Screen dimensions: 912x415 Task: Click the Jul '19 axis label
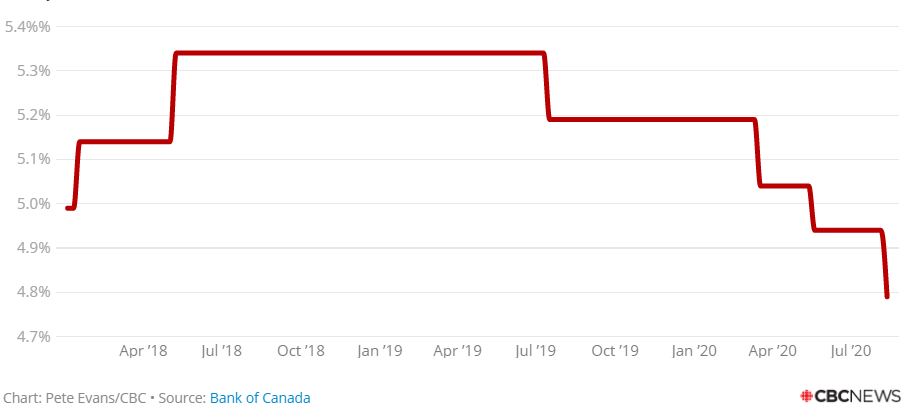coord(536,351)
